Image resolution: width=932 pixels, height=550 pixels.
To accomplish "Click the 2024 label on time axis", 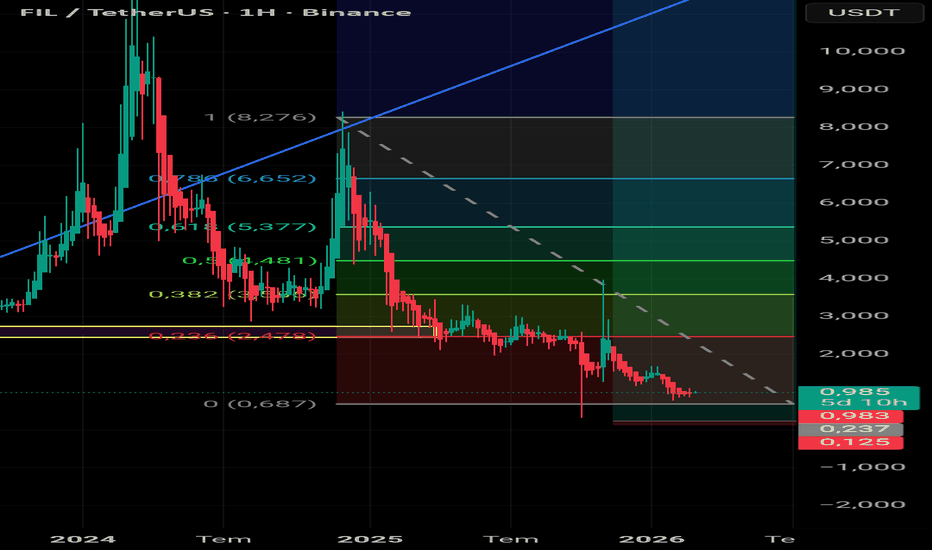I will click(83, 539).
